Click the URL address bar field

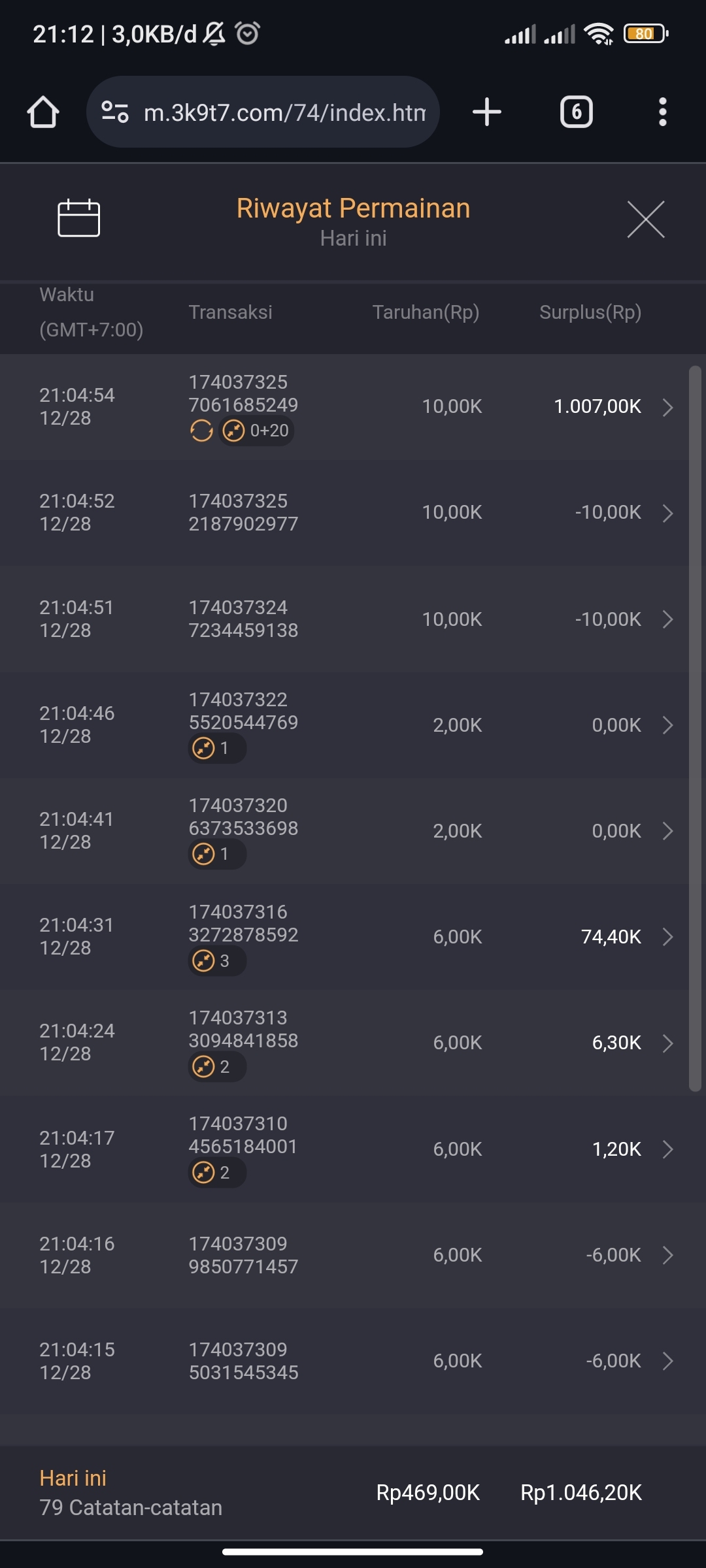coord(284,112)
